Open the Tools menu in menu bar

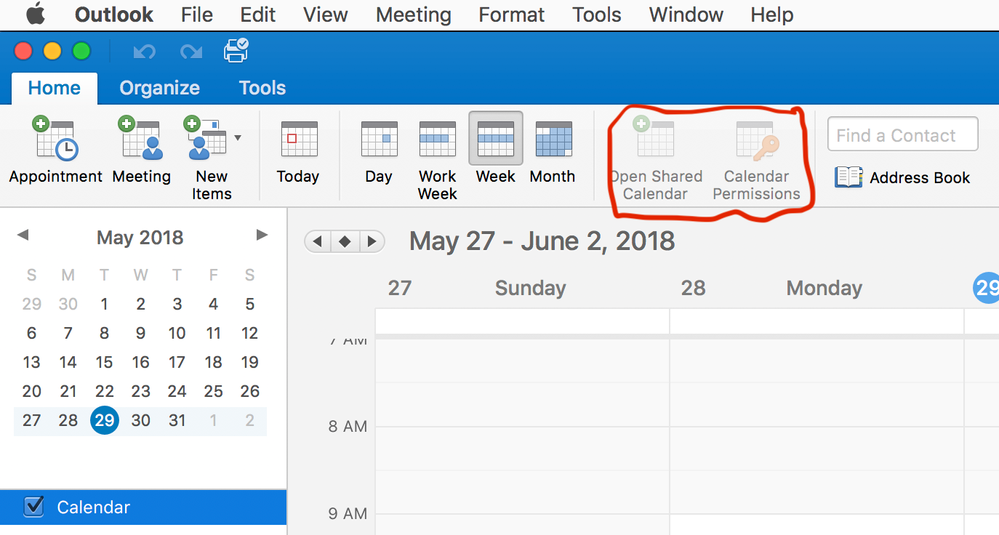point(596,14)
